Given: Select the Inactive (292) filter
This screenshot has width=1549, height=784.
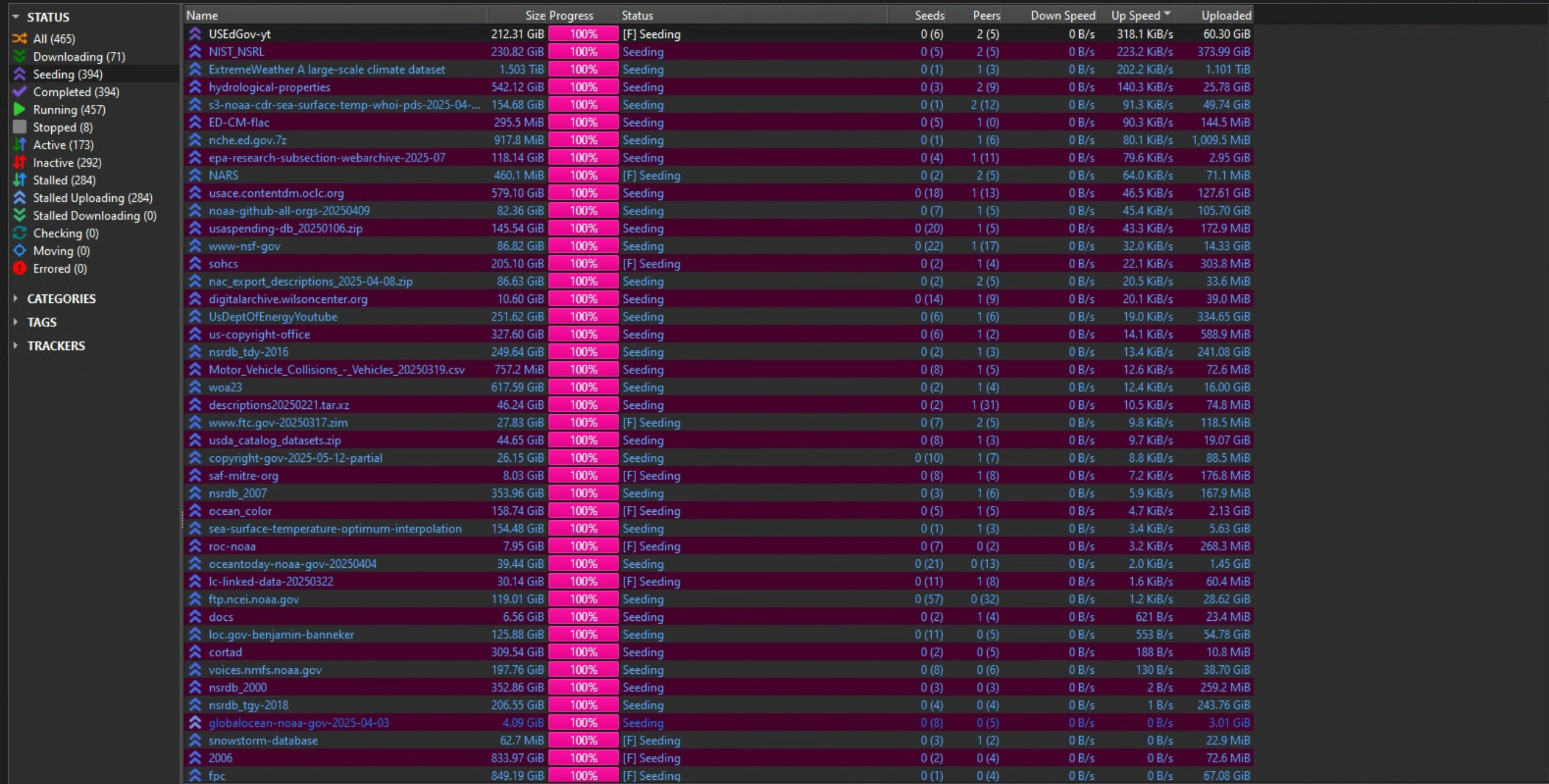Looking at the screenshot, I should 94,162.
